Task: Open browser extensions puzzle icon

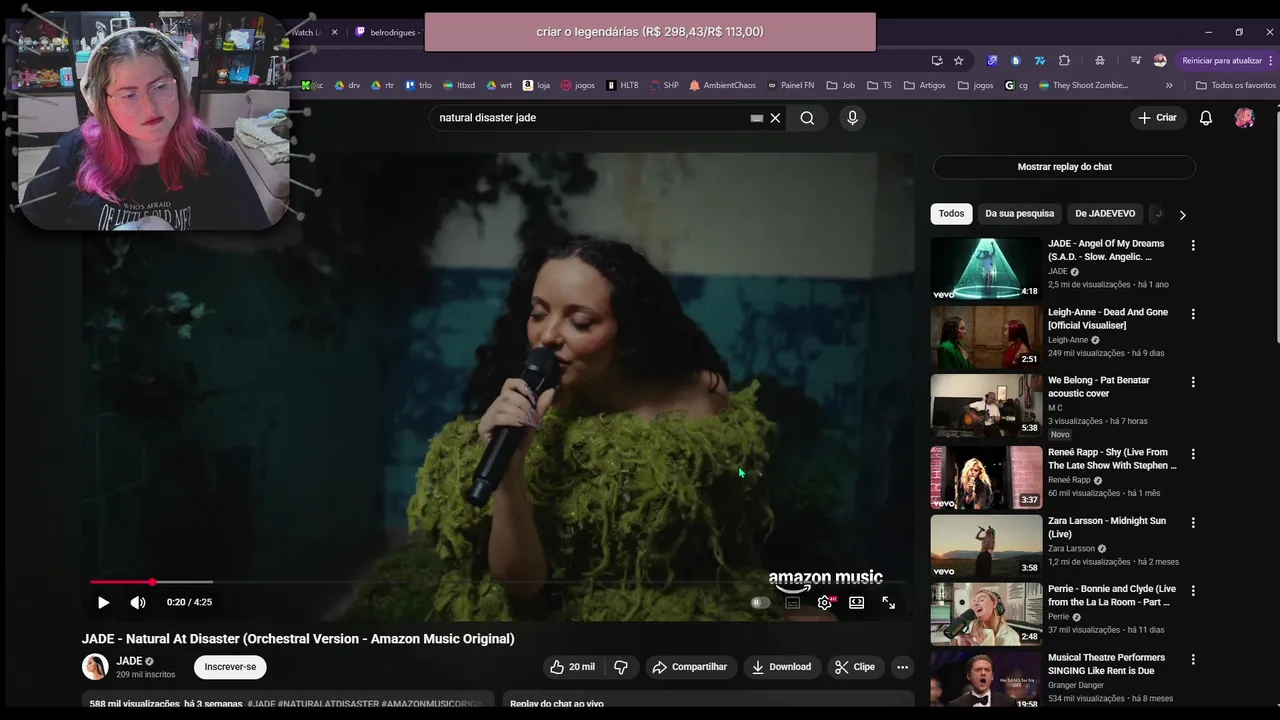Action: [x=1064, y=60]
